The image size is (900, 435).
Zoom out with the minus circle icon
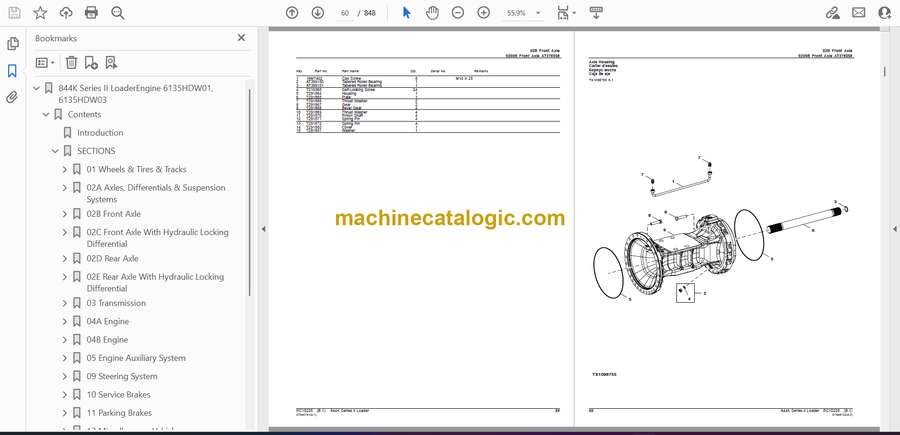(x=457, y=13)
